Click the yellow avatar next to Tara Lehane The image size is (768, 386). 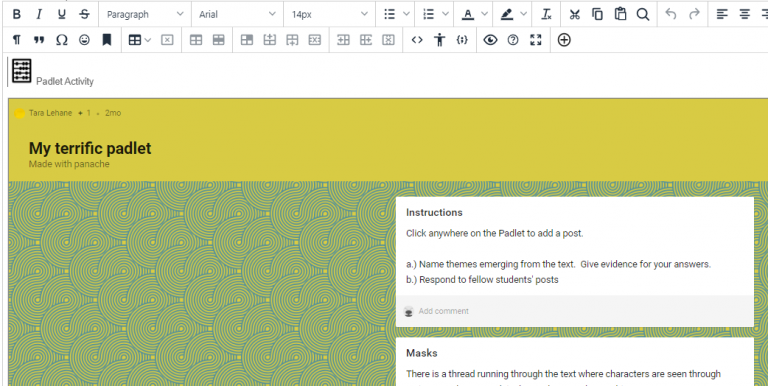20,114
